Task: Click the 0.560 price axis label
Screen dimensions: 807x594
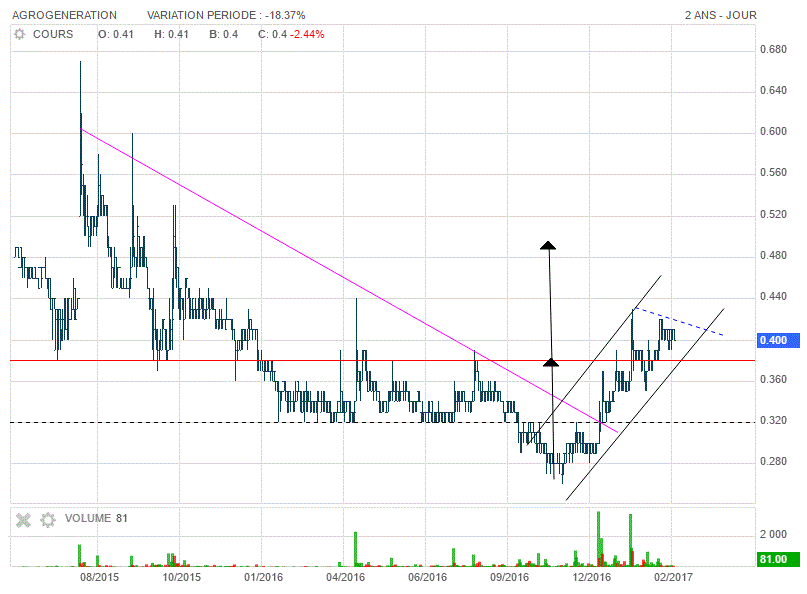Action: (774, 172)
